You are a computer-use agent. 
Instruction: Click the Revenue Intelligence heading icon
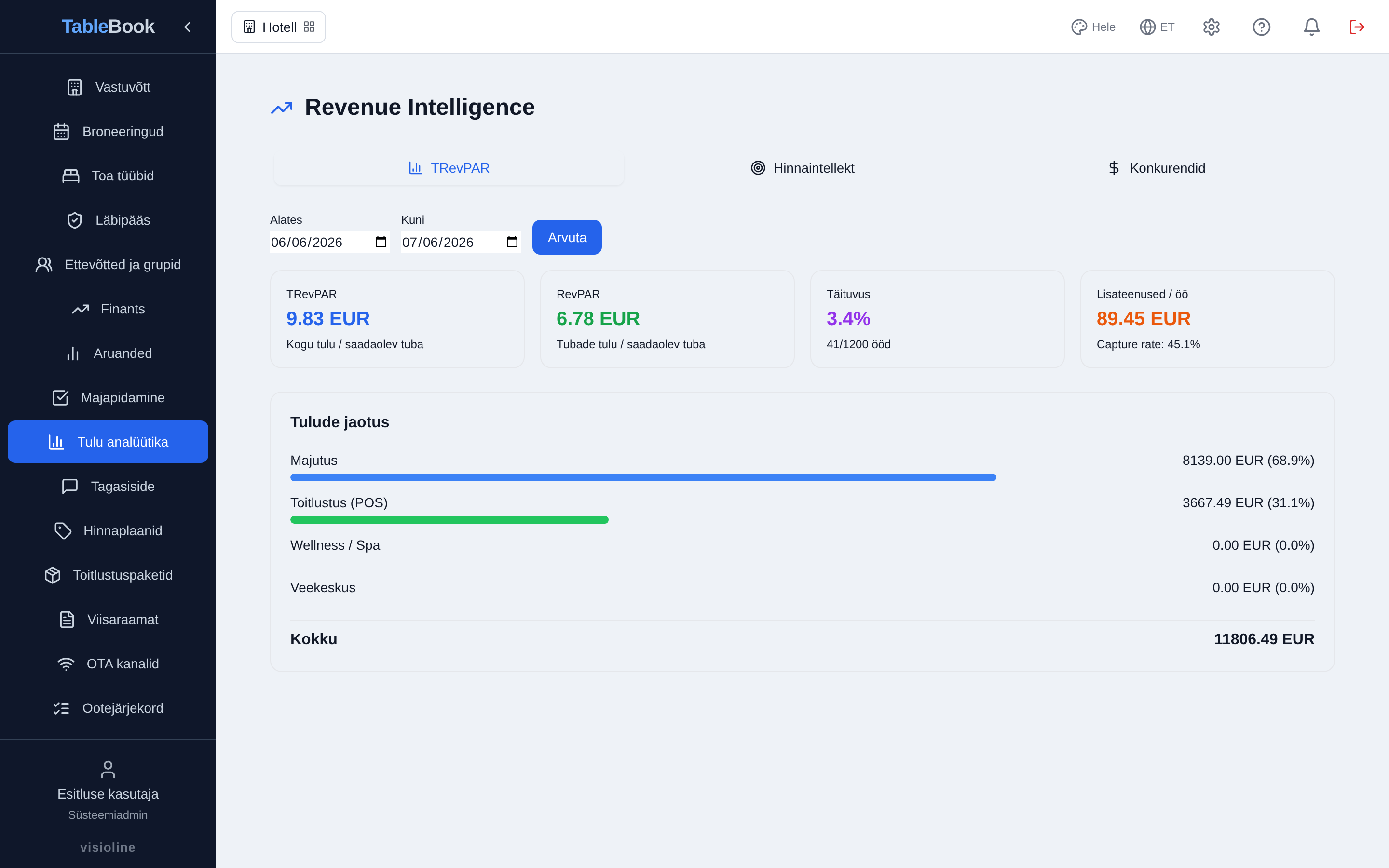282,108
